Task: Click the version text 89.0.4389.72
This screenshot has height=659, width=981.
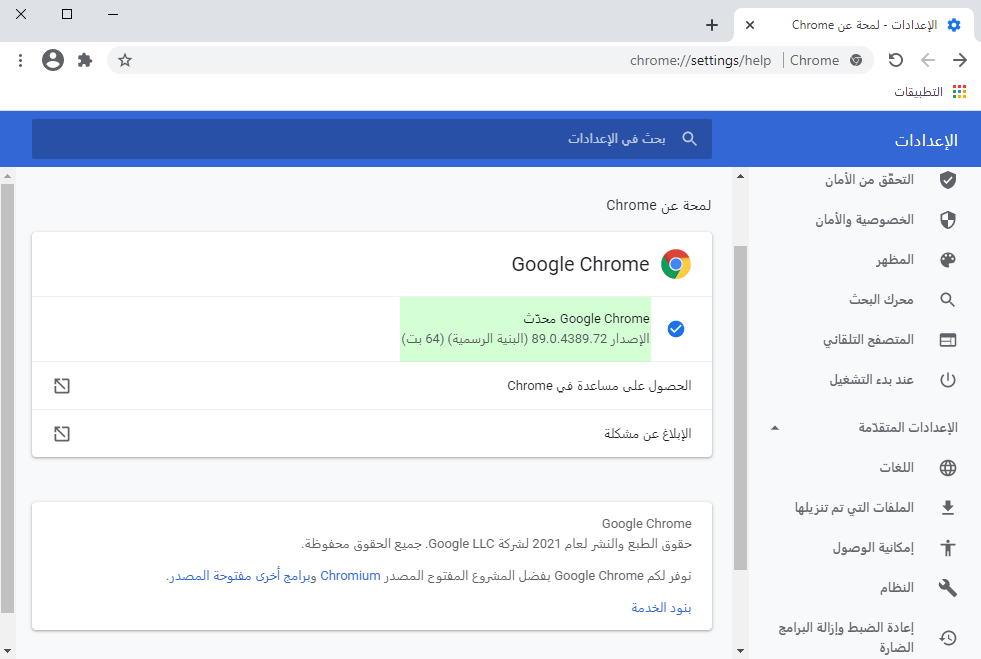Action: (569, 339)
